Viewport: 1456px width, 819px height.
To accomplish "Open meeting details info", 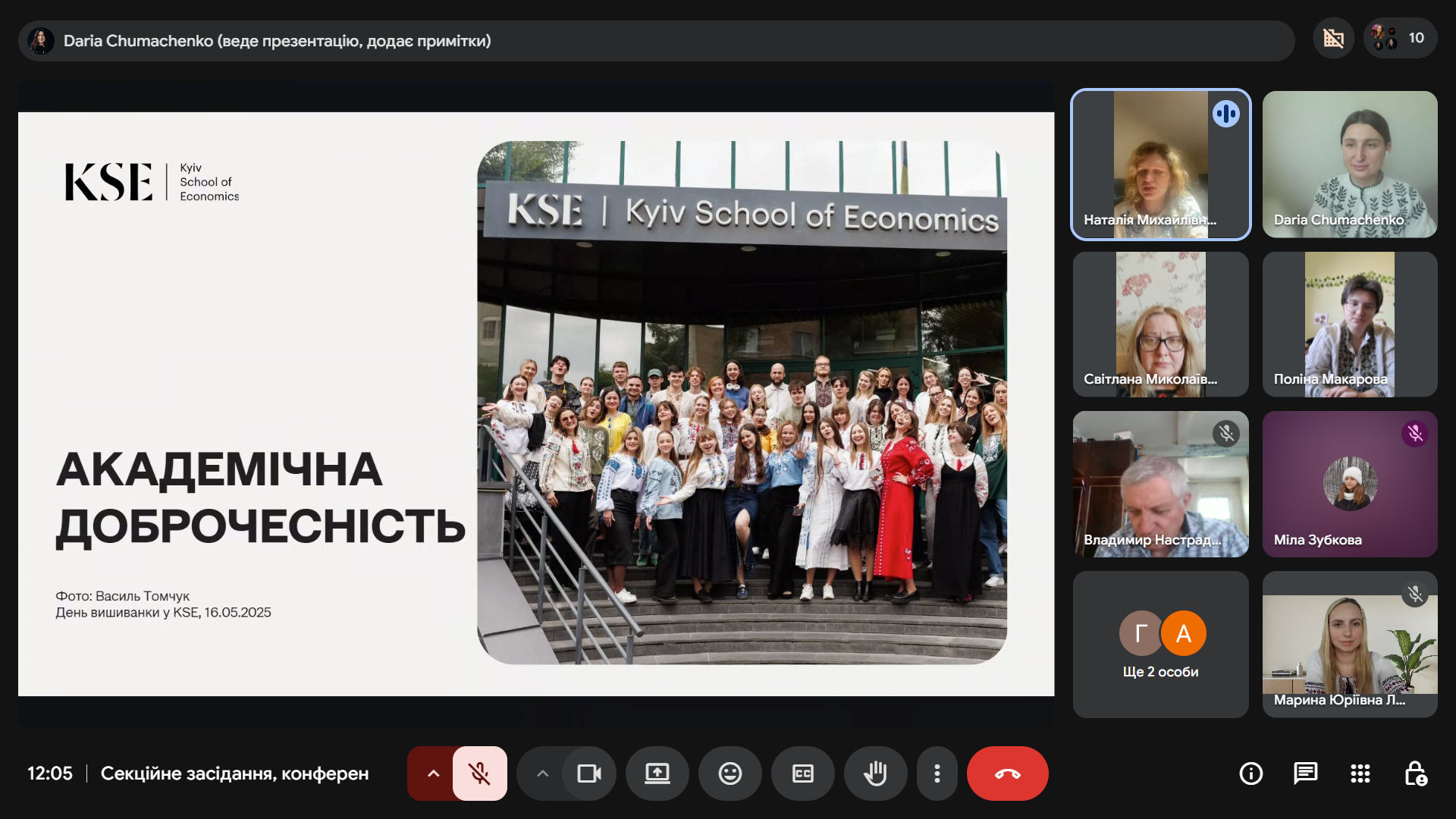I will coord(1251,773).
